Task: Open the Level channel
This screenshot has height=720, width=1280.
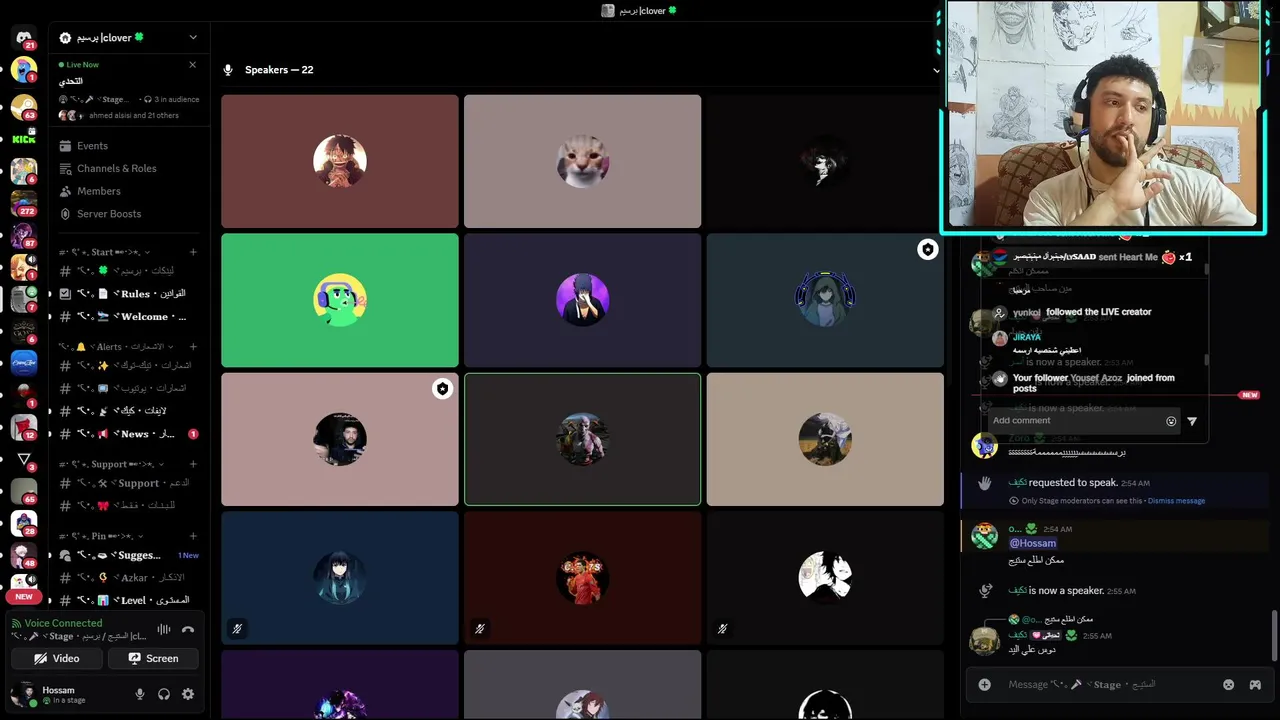Action: (130, 600)
